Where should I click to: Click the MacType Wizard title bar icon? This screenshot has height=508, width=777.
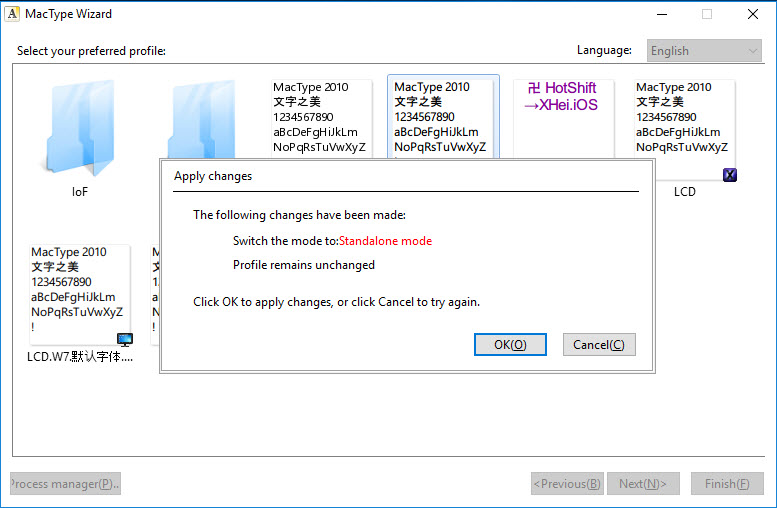[x=12, y=14]
